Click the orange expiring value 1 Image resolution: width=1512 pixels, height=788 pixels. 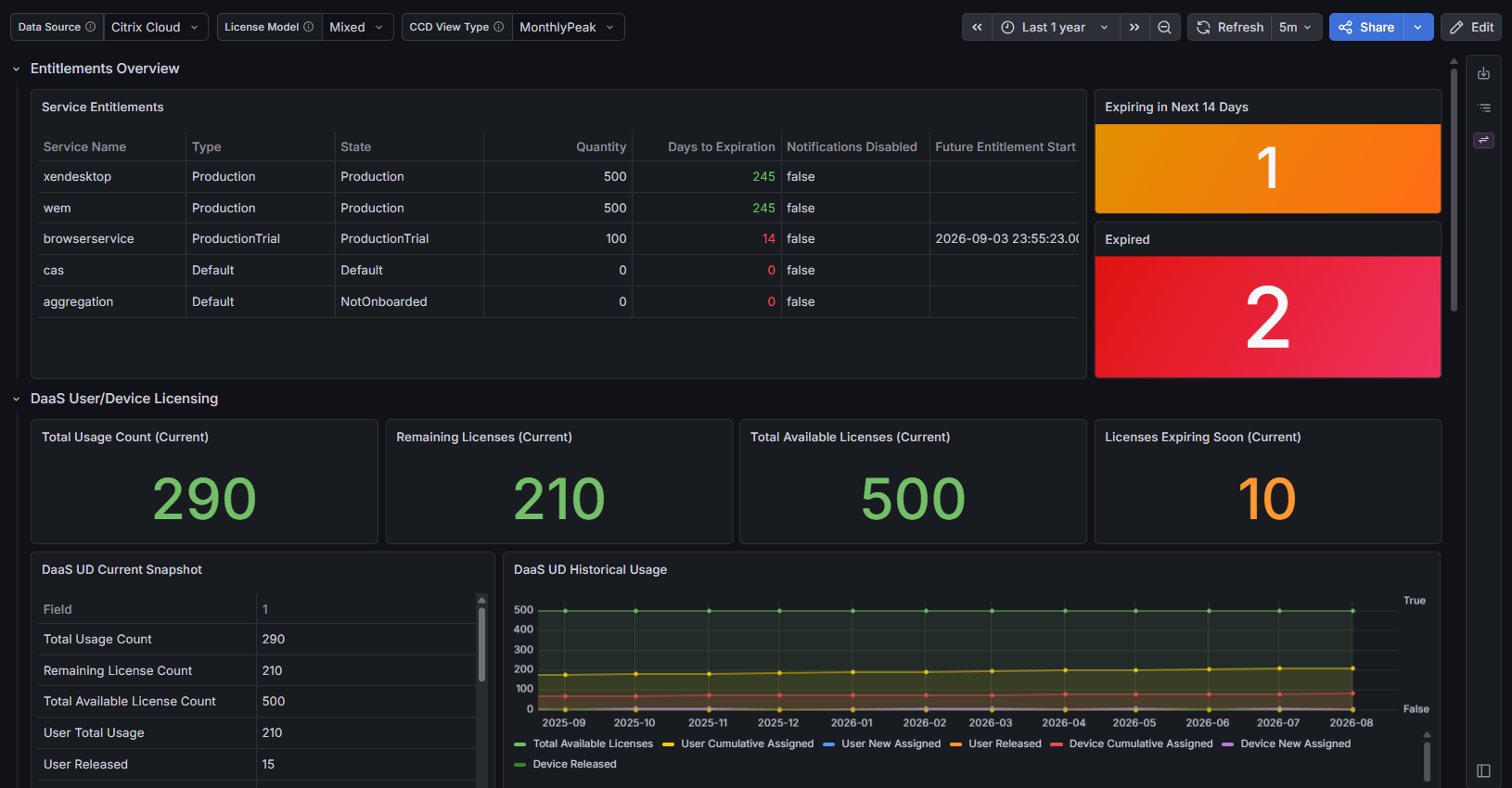1267,169
